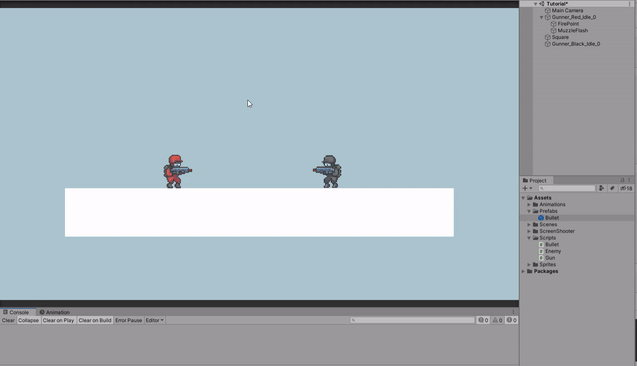
Task: Click the Project panel search field
Action: point(567,188)
